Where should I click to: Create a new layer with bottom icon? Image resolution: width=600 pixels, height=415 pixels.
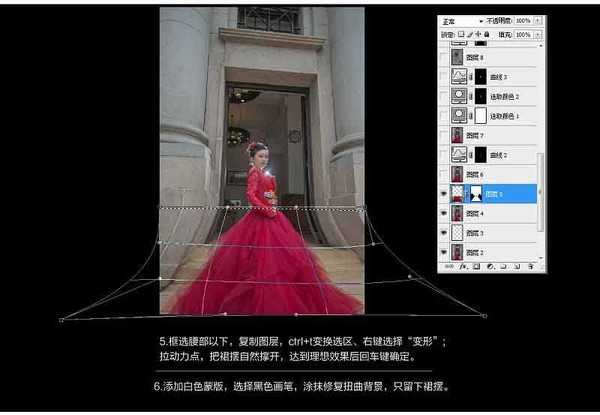[515, 266]
